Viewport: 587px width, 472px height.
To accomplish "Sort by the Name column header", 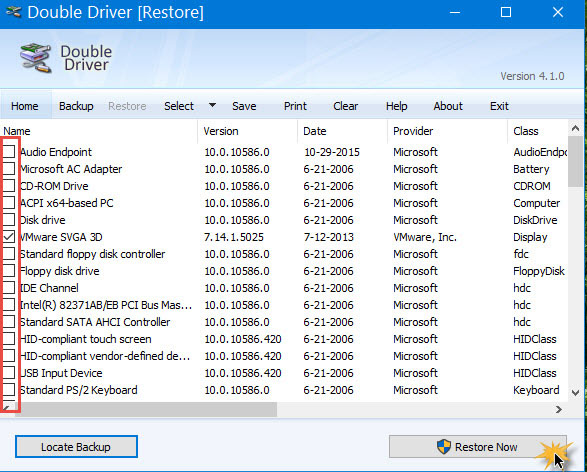I will click(99, 131).
